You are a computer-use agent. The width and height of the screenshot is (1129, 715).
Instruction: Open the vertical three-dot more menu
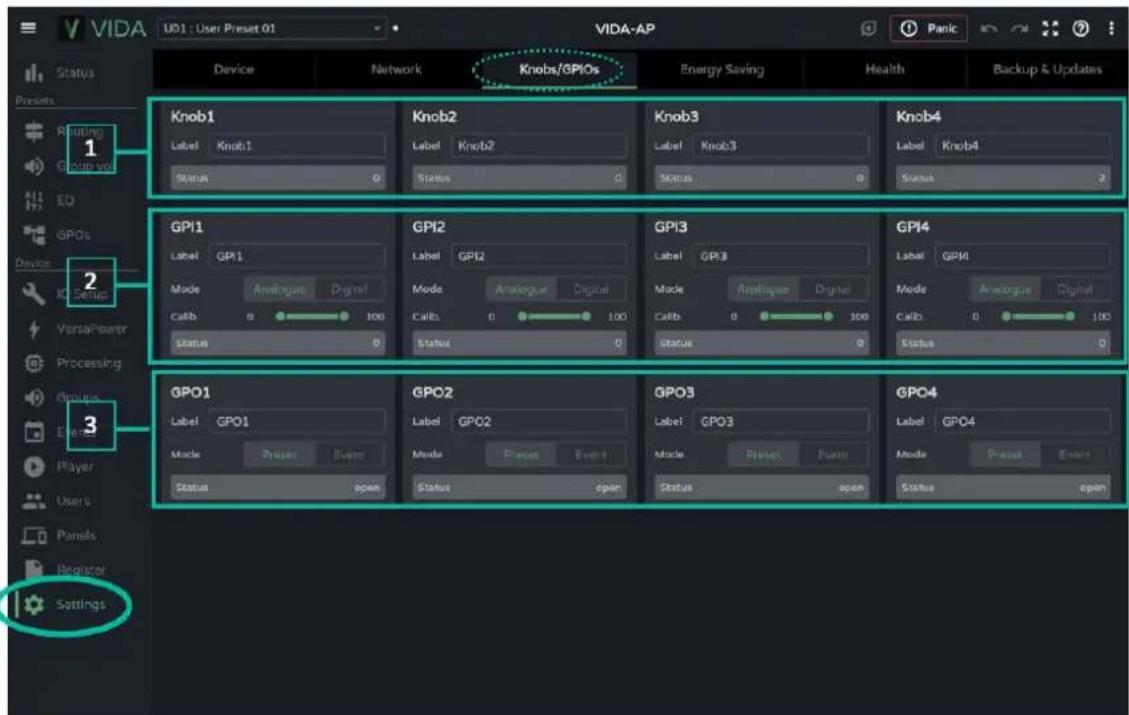point(1111,29)
